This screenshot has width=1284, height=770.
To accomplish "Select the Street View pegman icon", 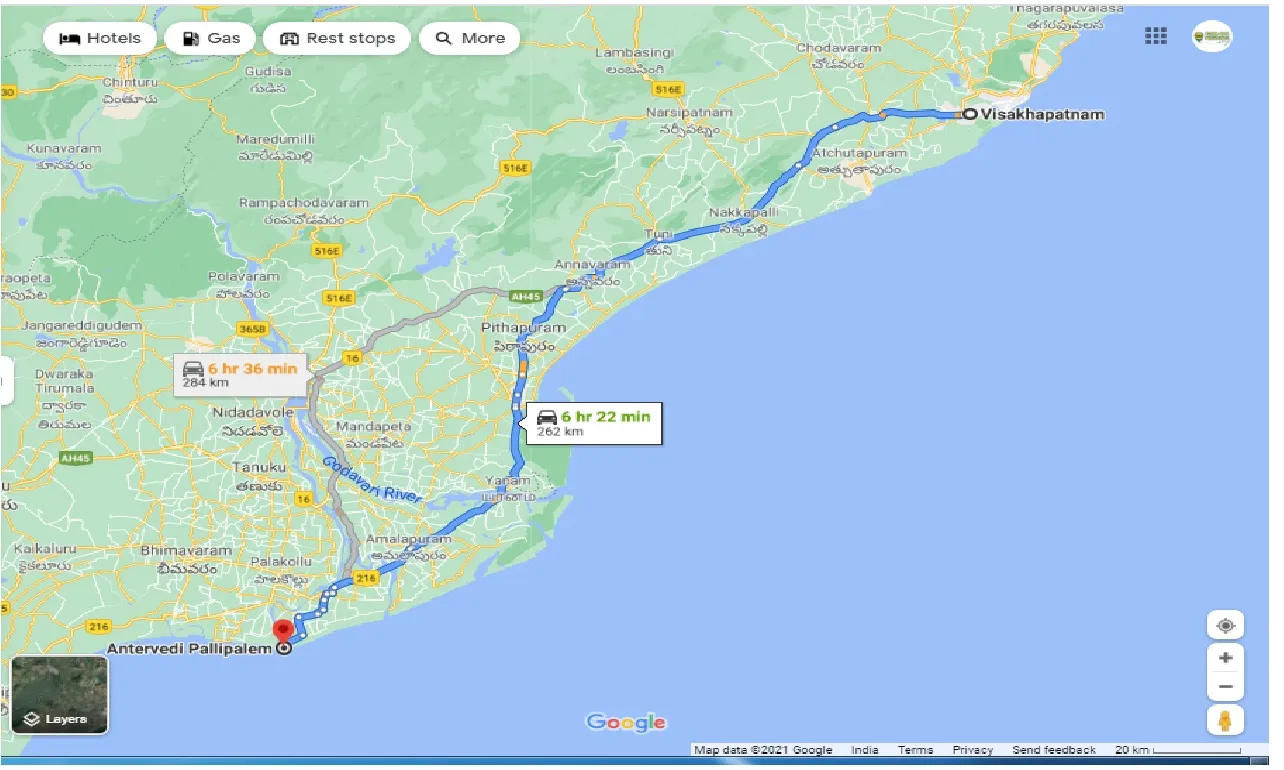I will tap(1225, 721).
